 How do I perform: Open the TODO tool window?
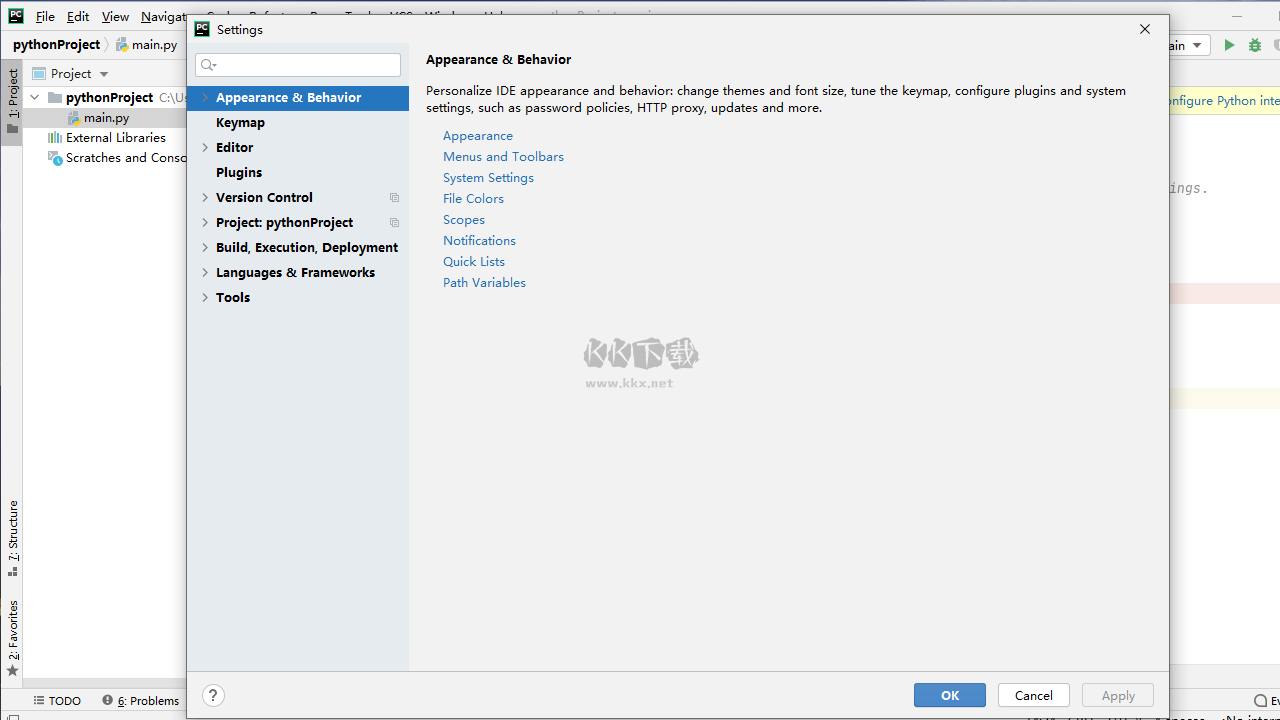(57, 701)
